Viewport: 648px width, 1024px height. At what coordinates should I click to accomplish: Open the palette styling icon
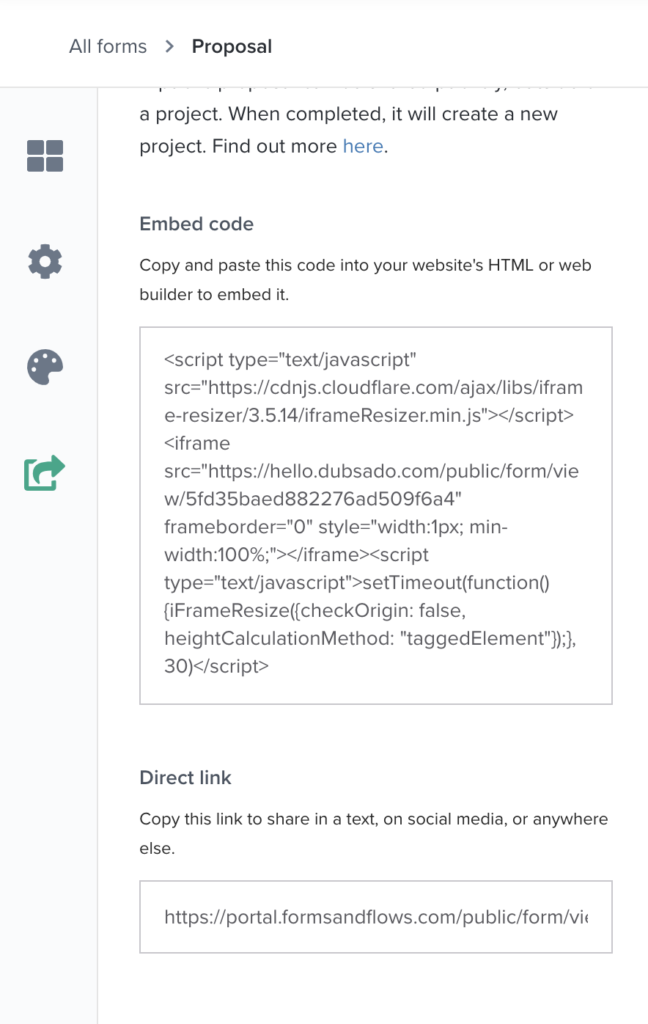pos(45,367)
